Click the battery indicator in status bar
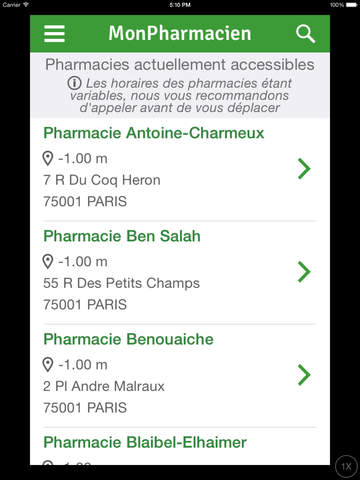 (352, 5)
